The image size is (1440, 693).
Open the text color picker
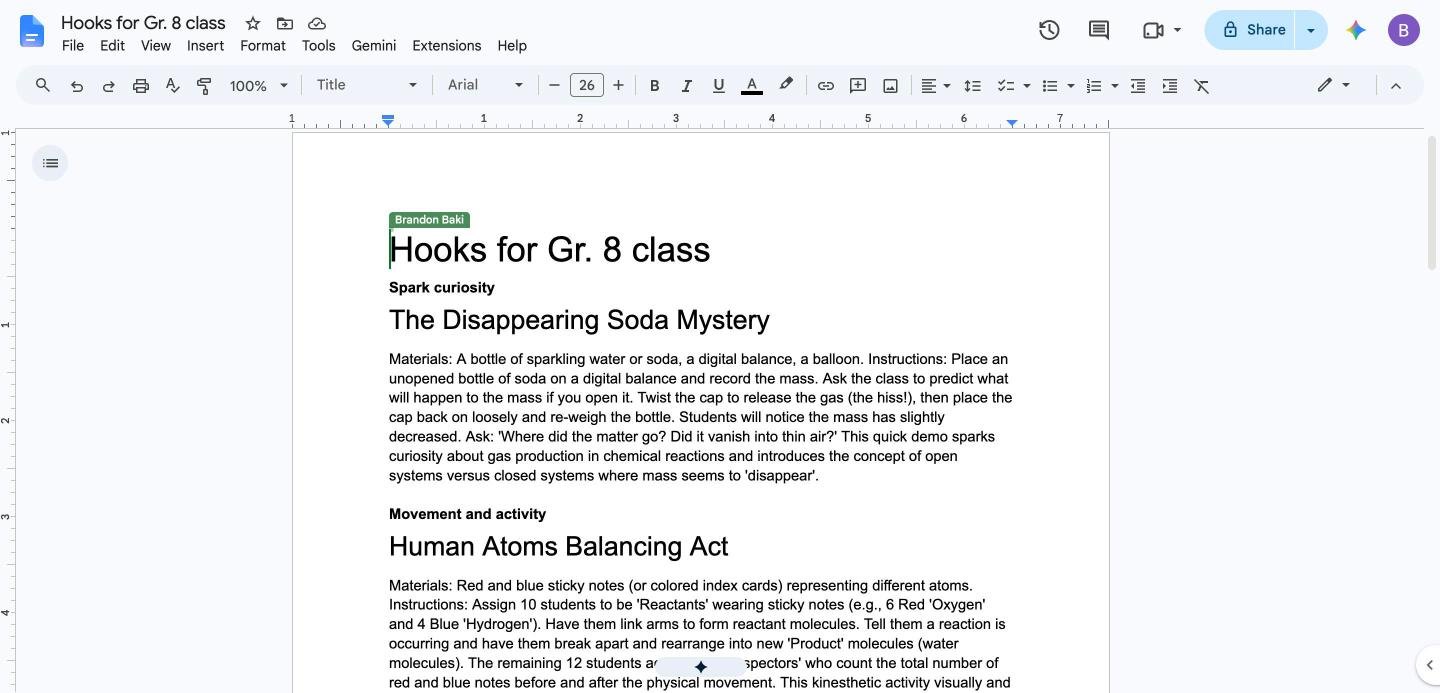point(752,86)
